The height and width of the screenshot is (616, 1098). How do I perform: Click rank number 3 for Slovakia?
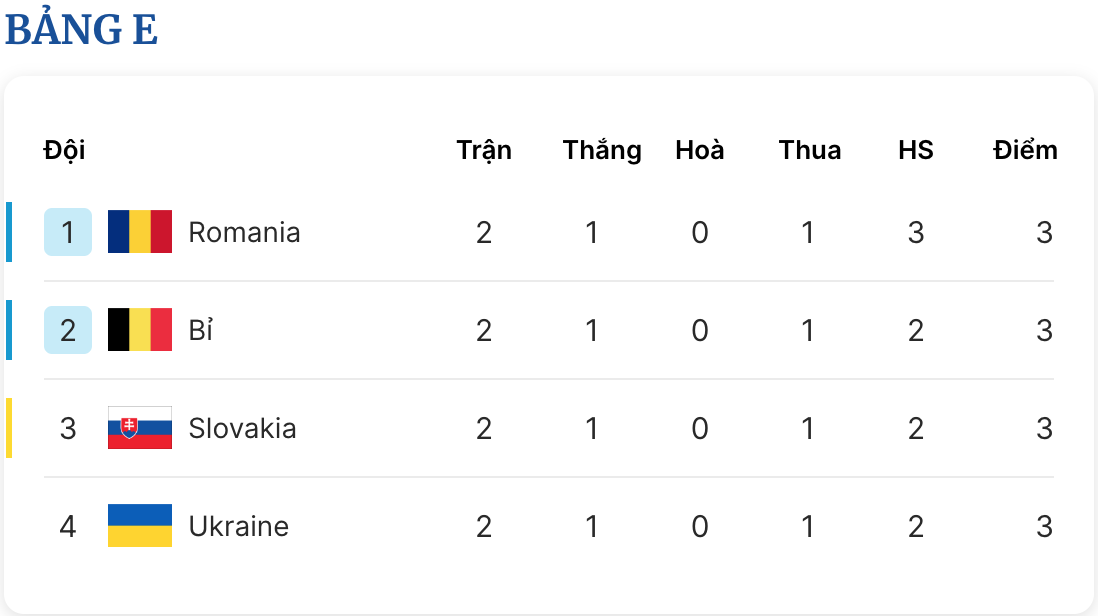(68, 428)
